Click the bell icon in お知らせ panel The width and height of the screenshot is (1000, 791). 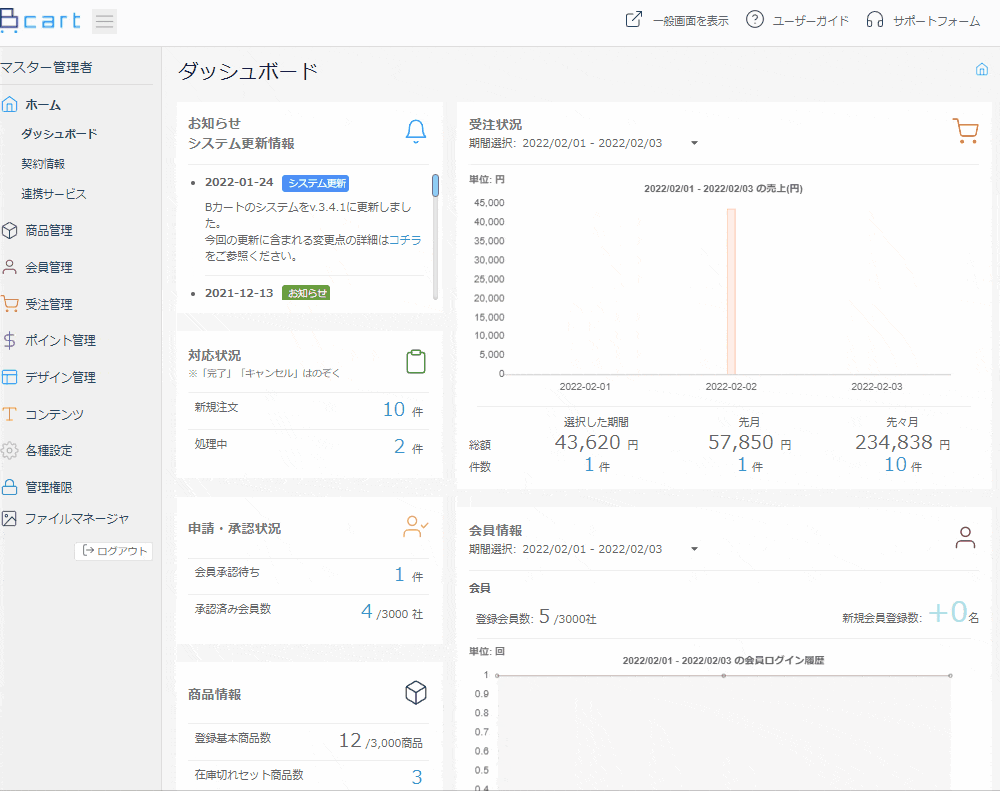click(416, 131)
